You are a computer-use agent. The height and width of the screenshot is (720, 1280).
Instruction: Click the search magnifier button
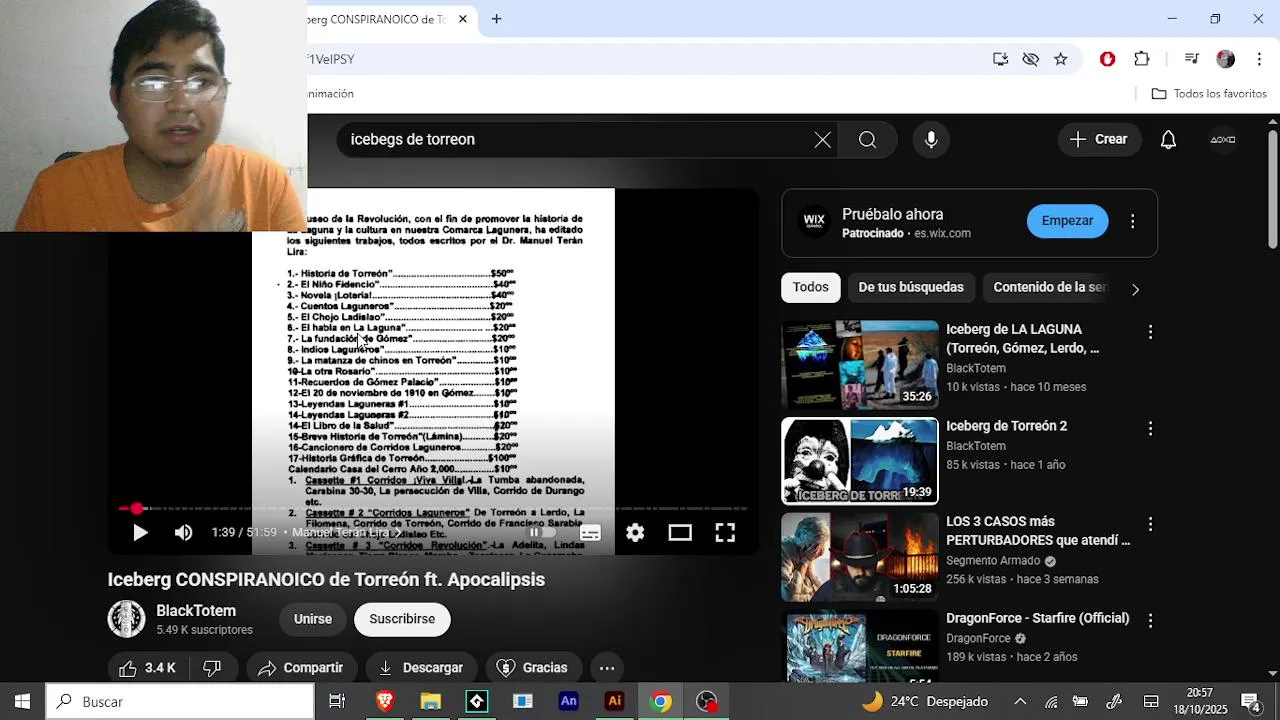(x=868, y=140)
